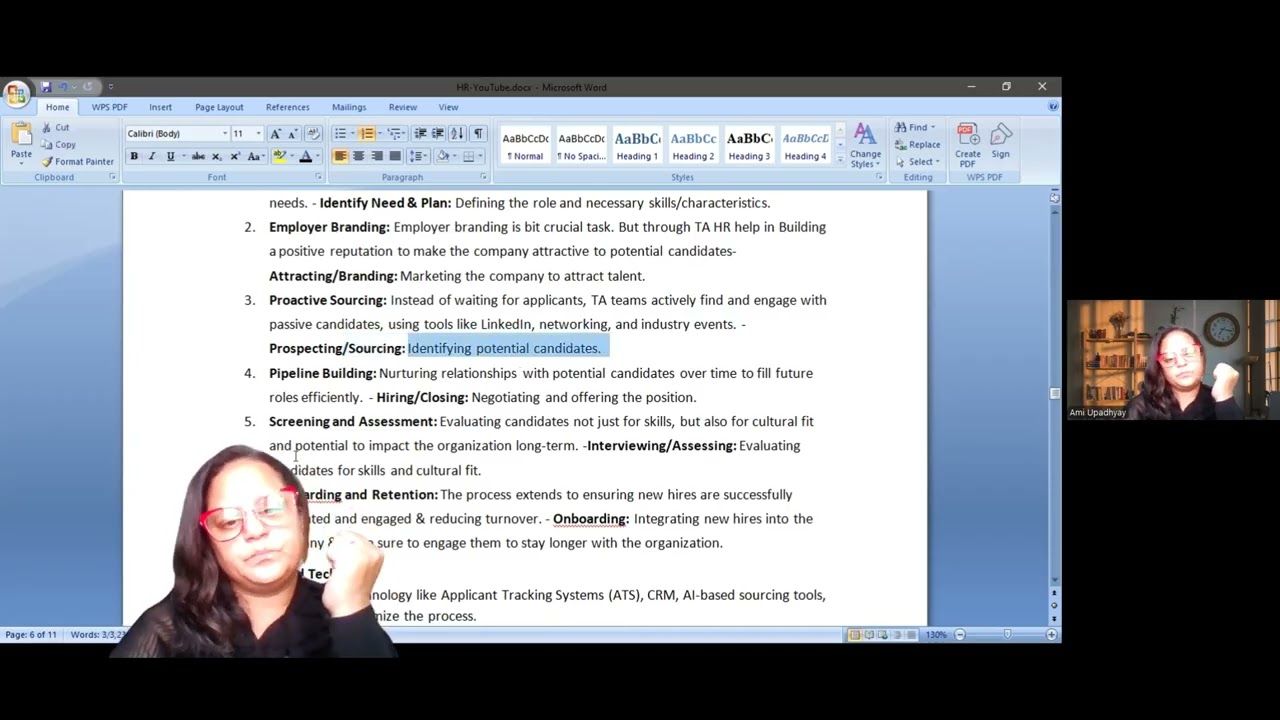This screenshot has width=1280, height=720.
Task: Expand the Change Styles menu
Action: [865, 145]
